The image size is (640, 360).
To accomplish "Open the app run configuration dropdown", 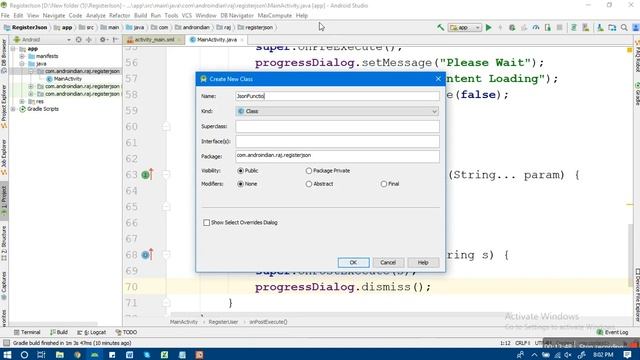I will click(x=465, y=27).
